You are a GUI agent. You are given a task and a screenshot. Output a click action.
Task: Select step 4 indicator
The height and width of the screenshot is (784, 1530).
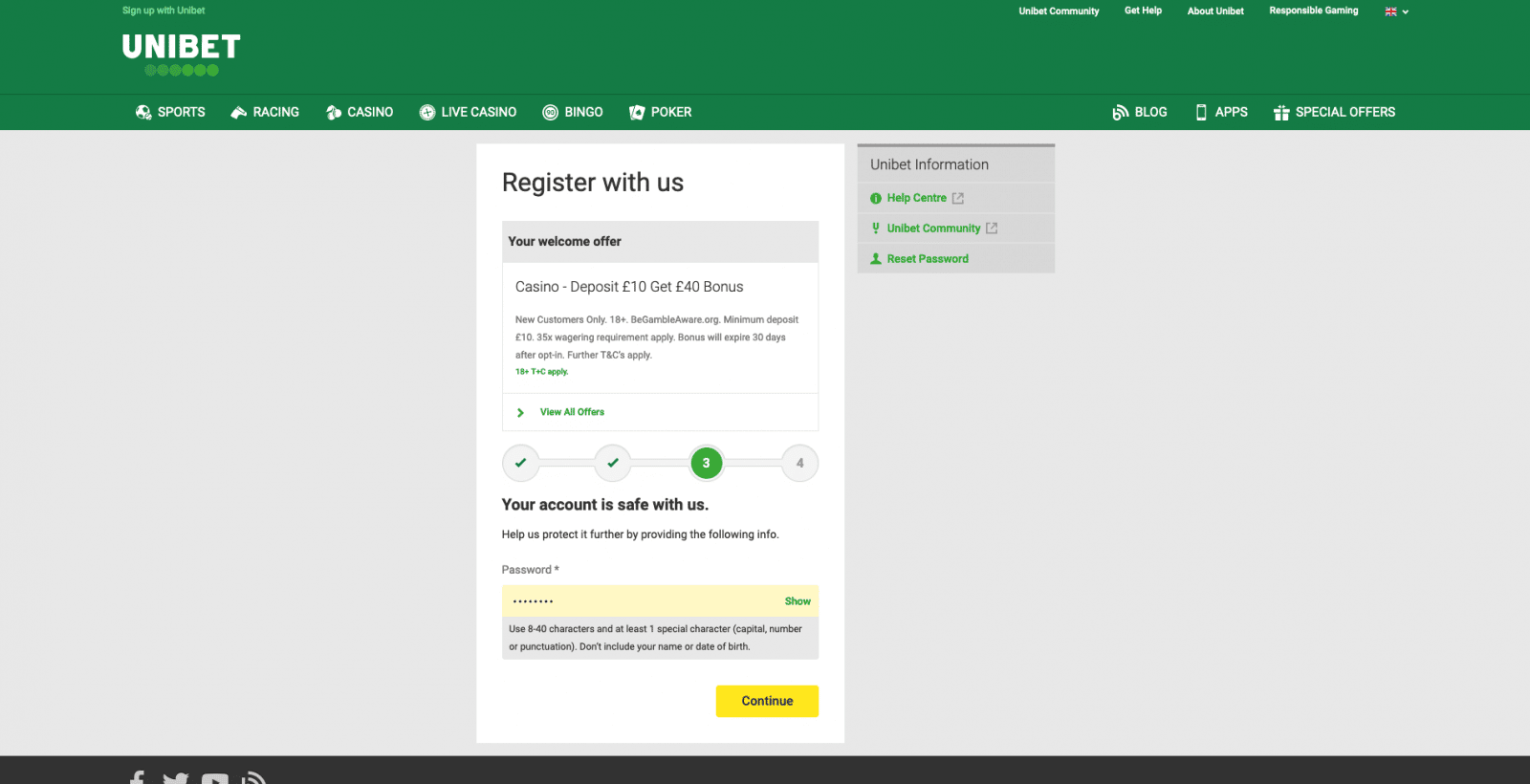click(800, 463)
